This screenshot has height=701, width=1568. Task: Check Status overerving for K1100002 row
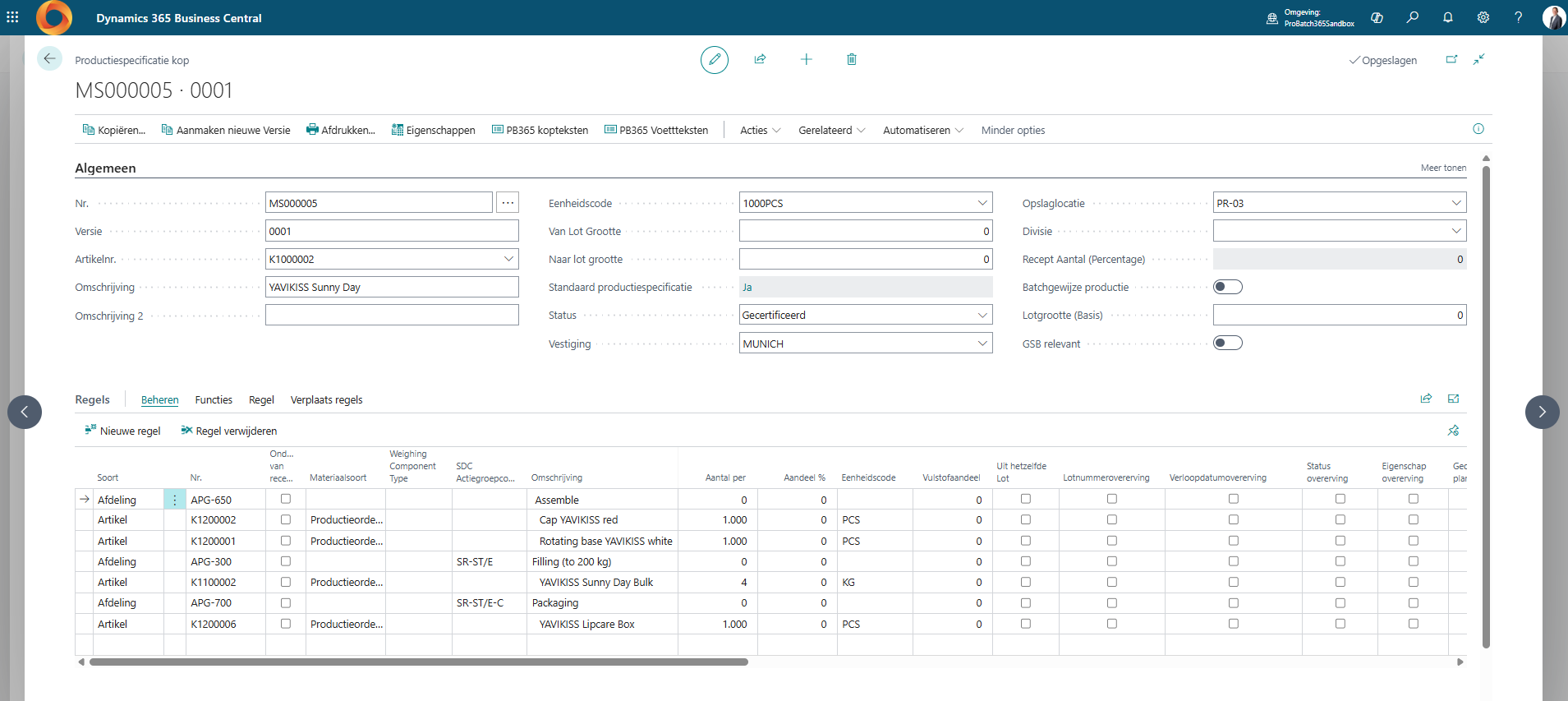pyautogui.click(x=1340, y=582)
